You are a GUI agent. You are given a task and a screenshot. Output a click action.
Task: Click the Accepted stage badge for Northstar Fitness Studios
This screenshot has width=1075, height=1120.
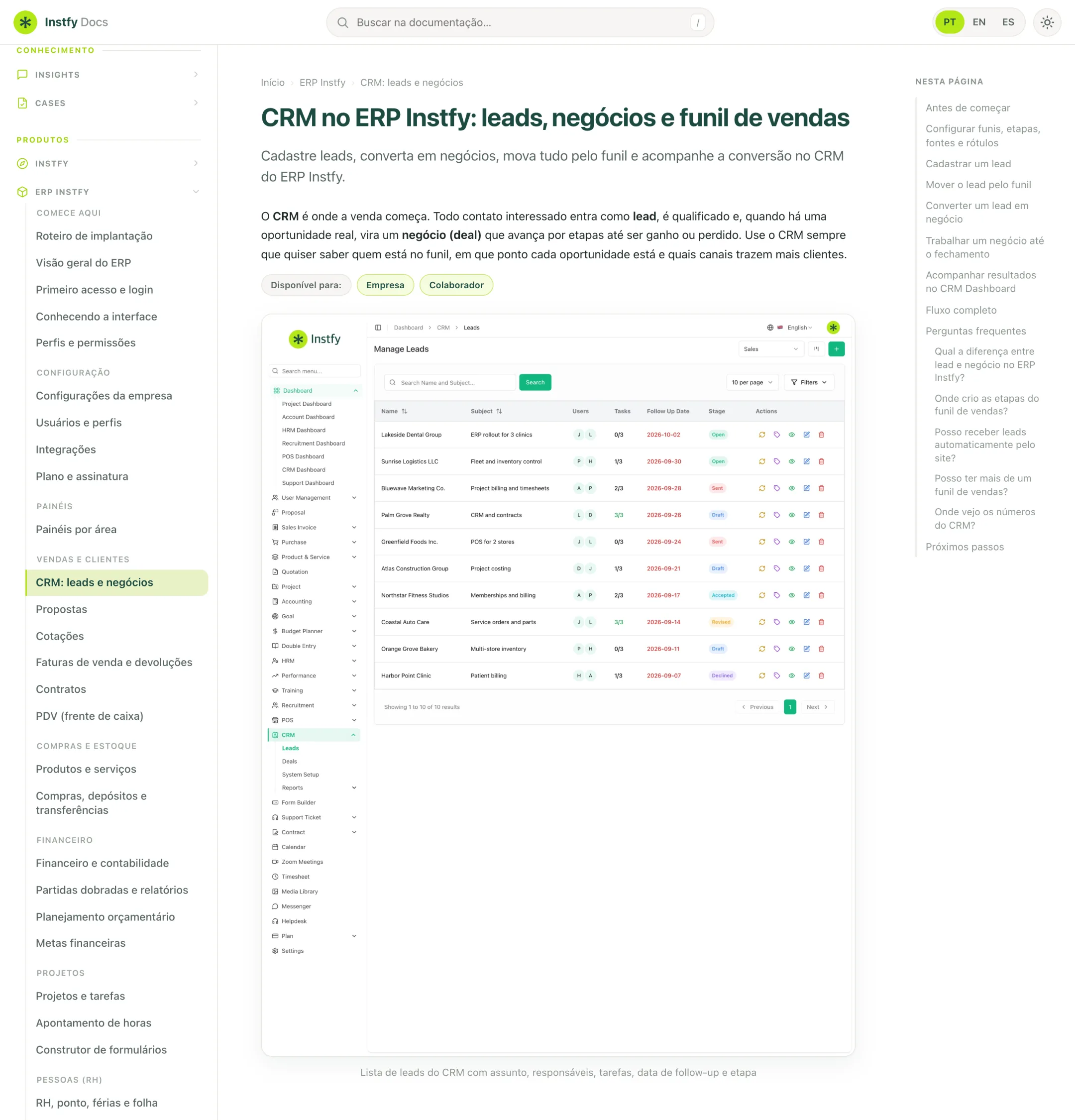click(x=723, y=595)
